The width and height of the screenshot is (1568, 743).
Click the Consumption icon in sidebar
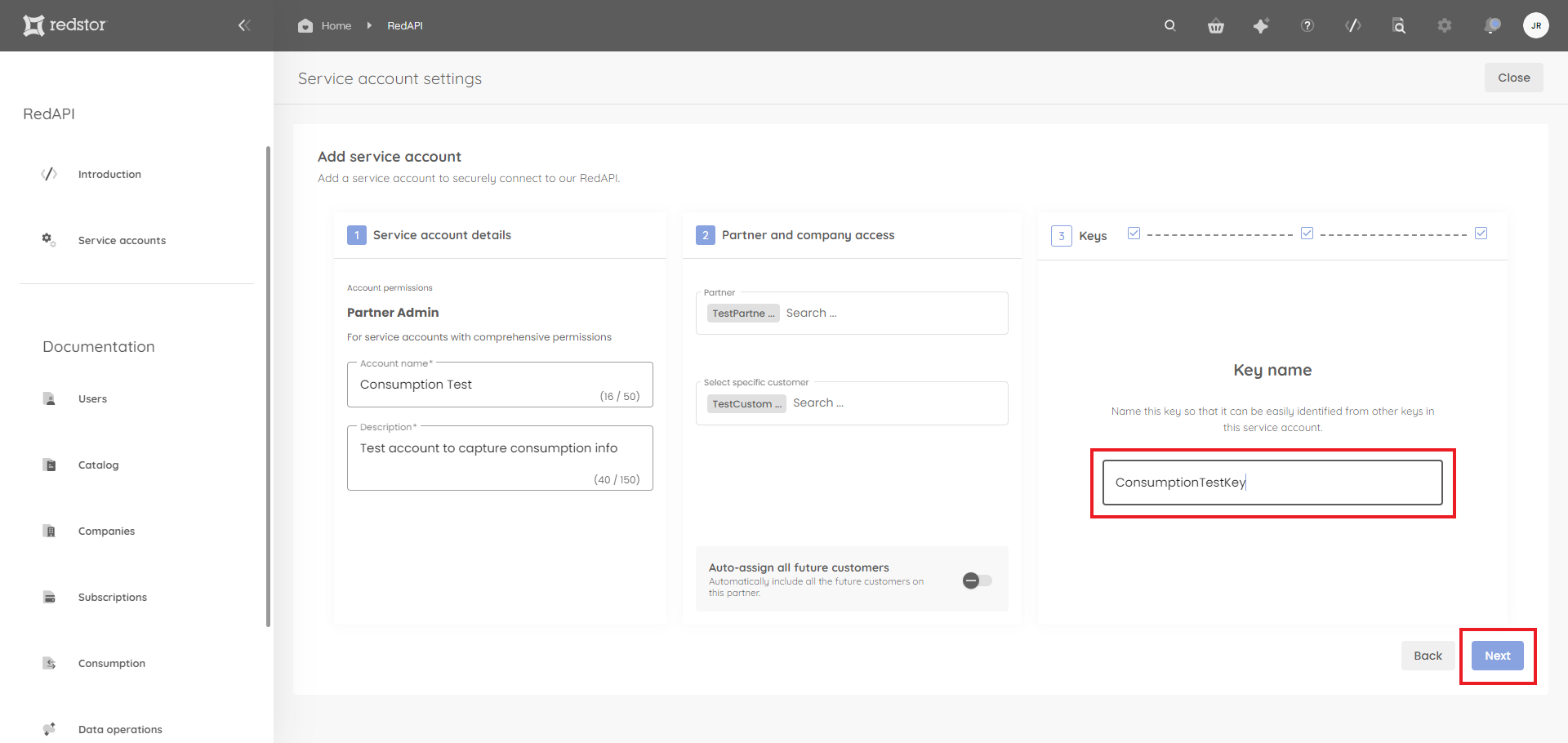(x=49, y=663)
